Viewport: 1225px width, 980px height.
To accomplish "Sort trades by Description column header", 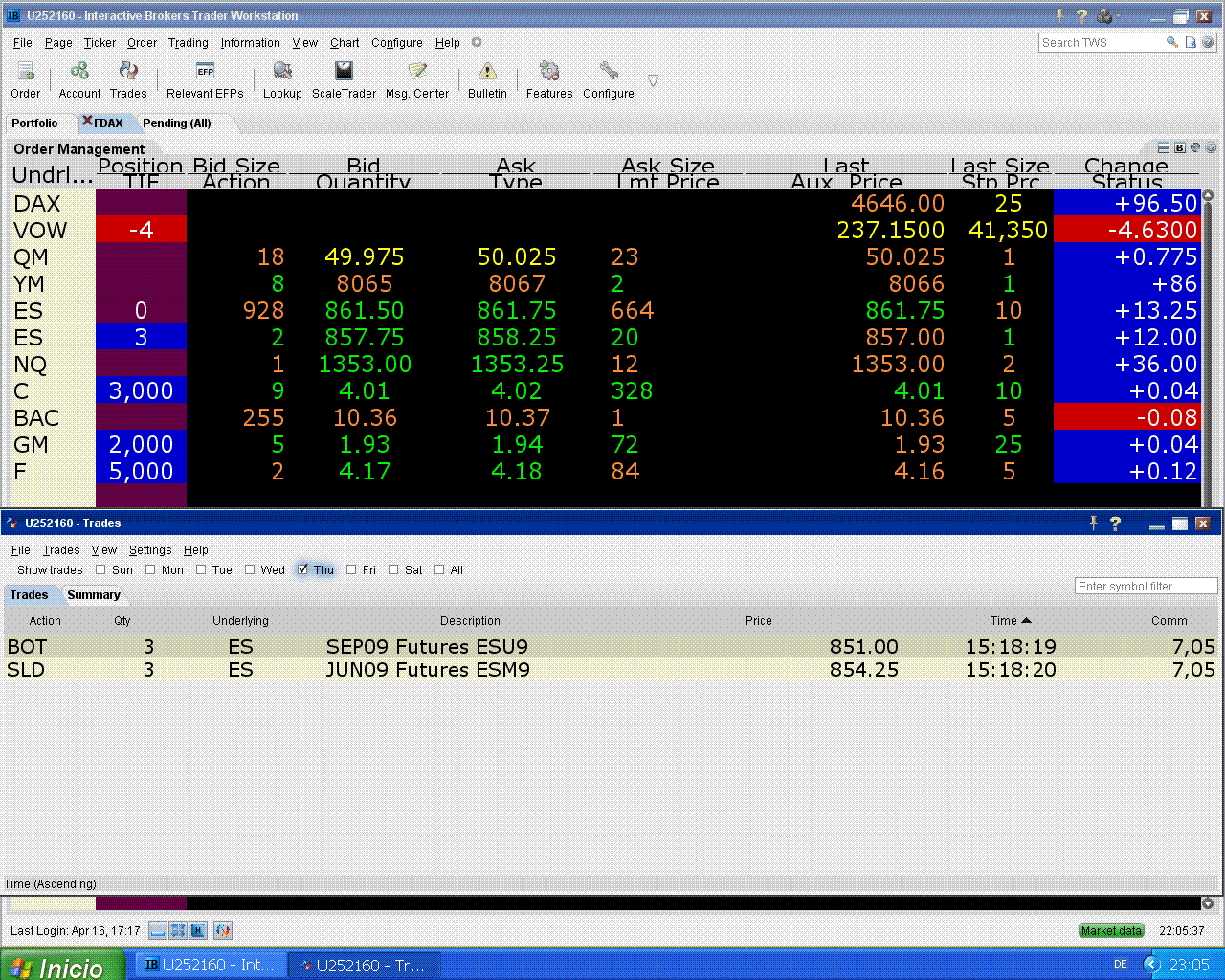I will [470, 621].
